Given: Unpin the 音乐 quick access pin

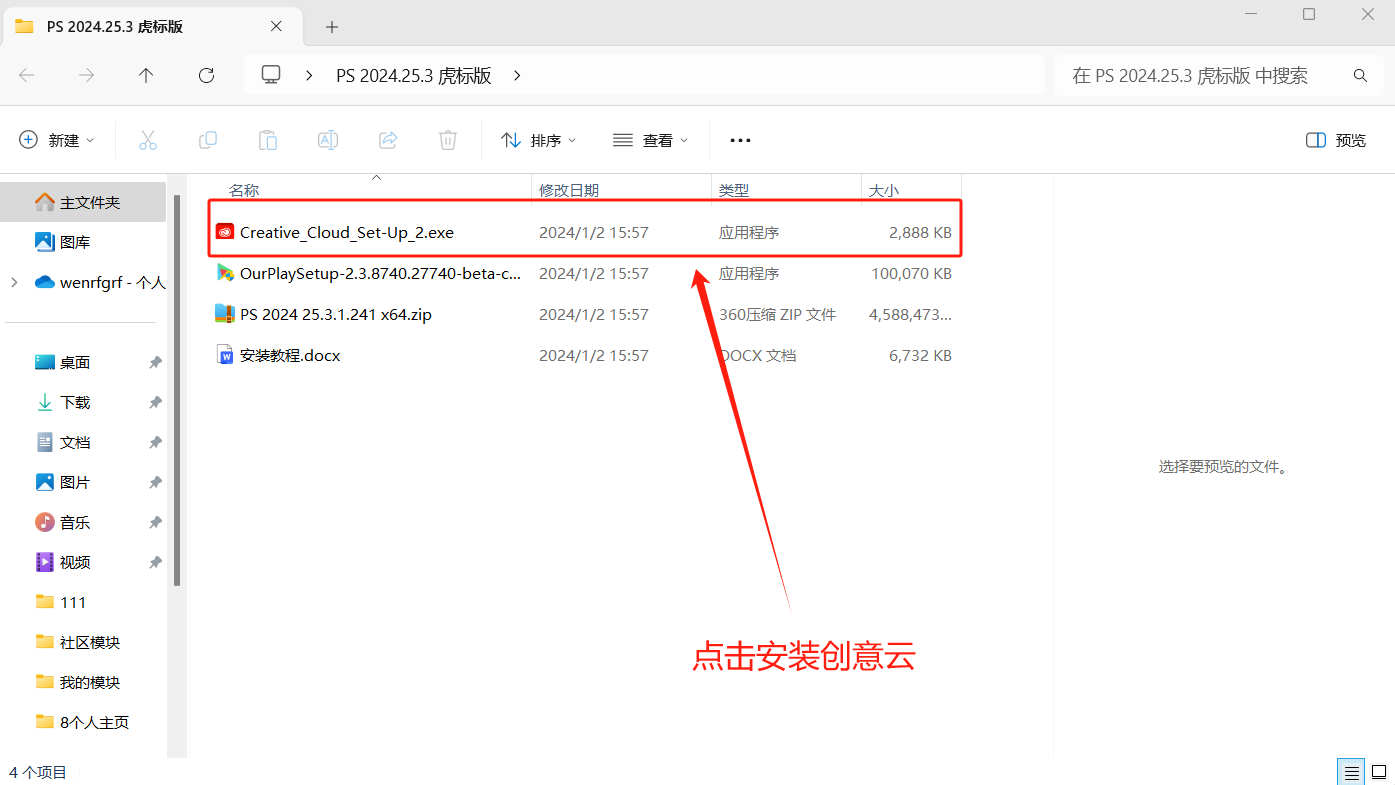Looking at the screenshot, I should (x=155, y=522).
